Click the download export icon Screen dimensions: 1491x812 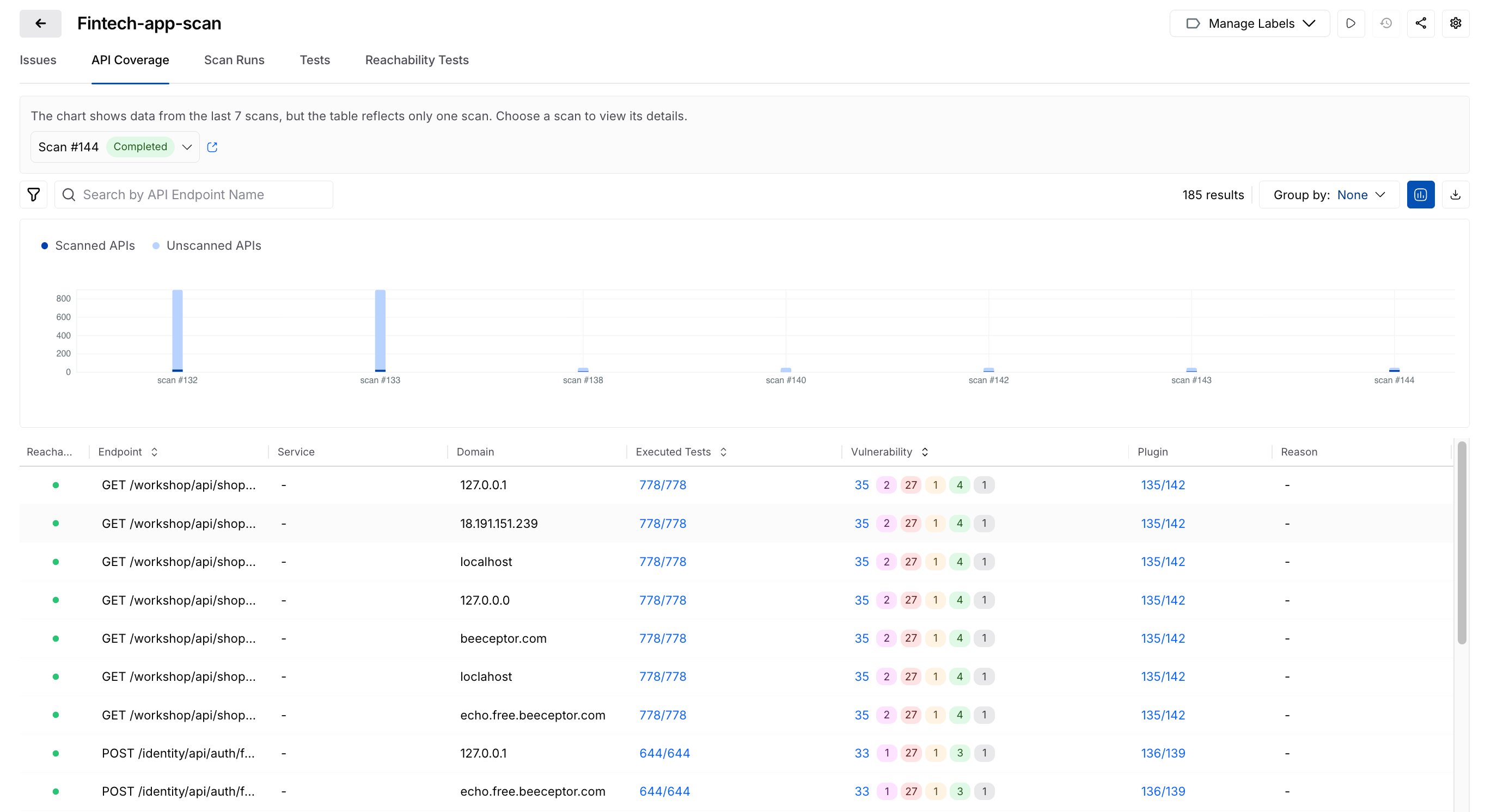click(1455, 194)
